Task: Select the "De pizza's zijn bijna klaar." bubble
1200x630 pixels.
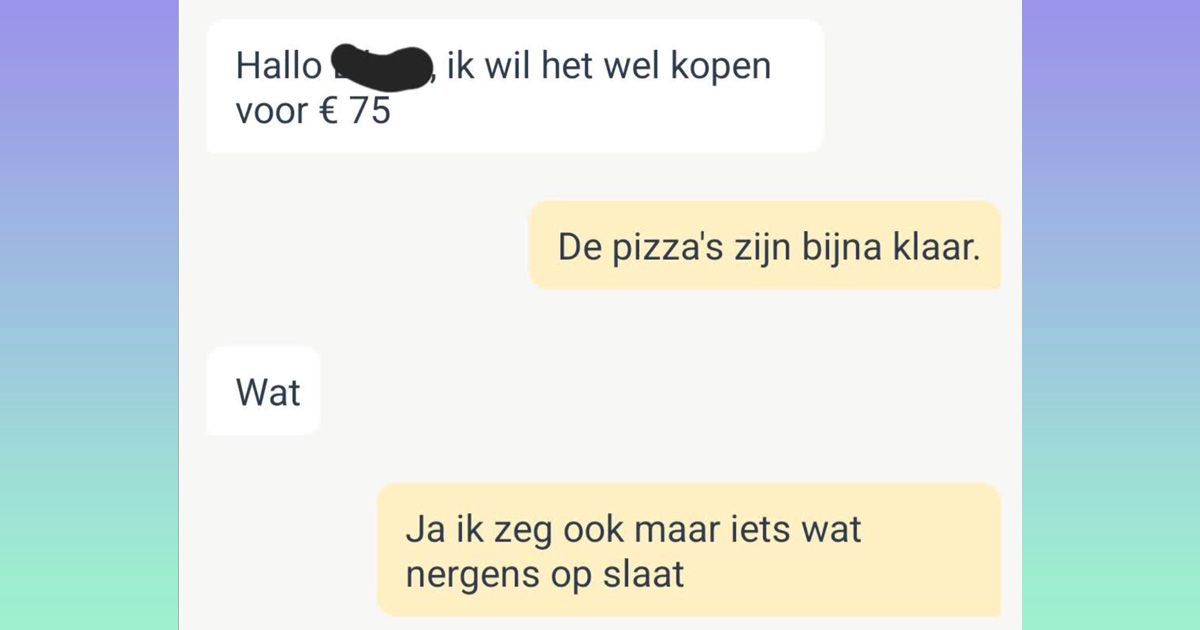Action: pos(764,246)
